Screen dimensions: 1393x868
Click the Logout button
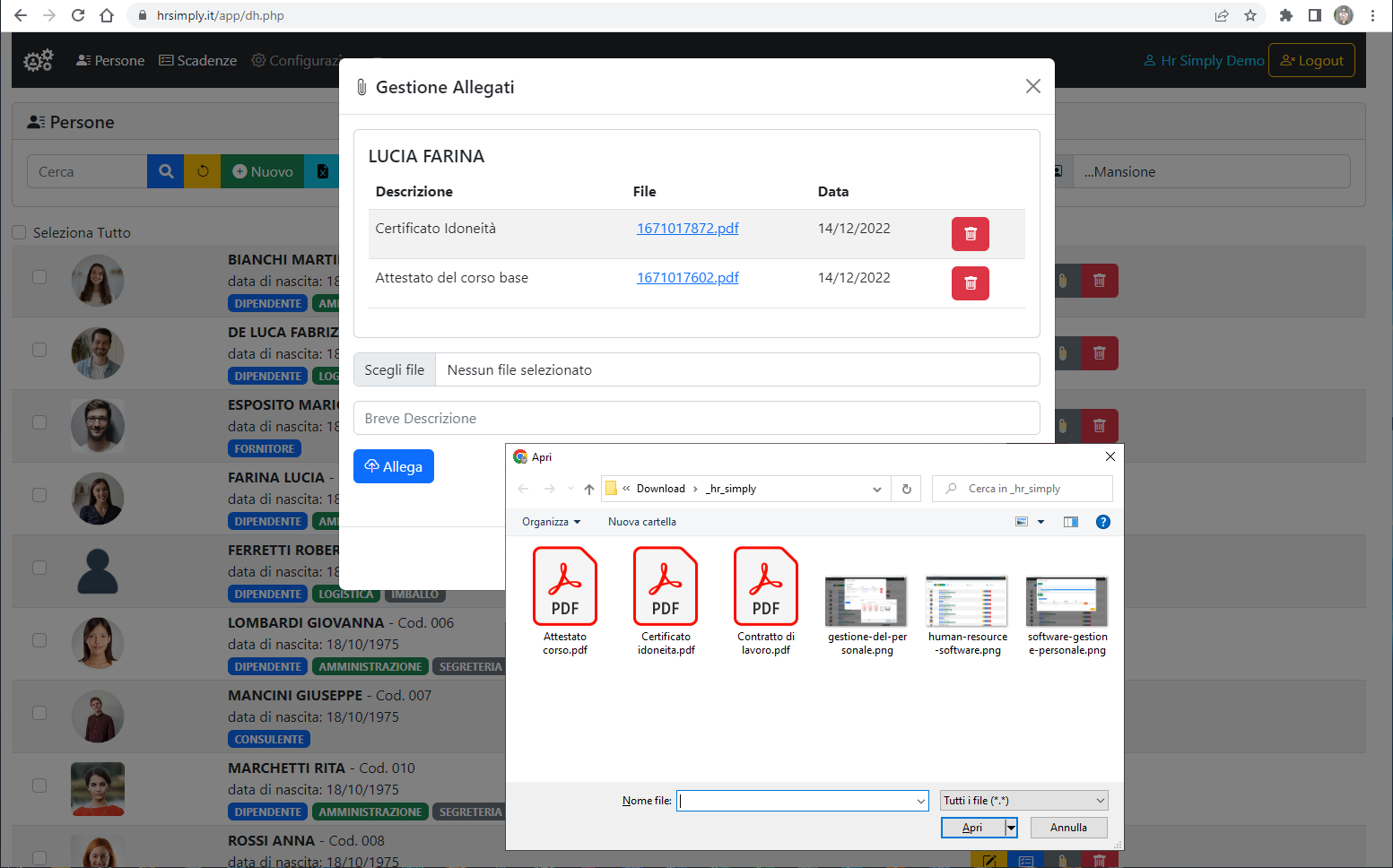tap(1311, 60)
